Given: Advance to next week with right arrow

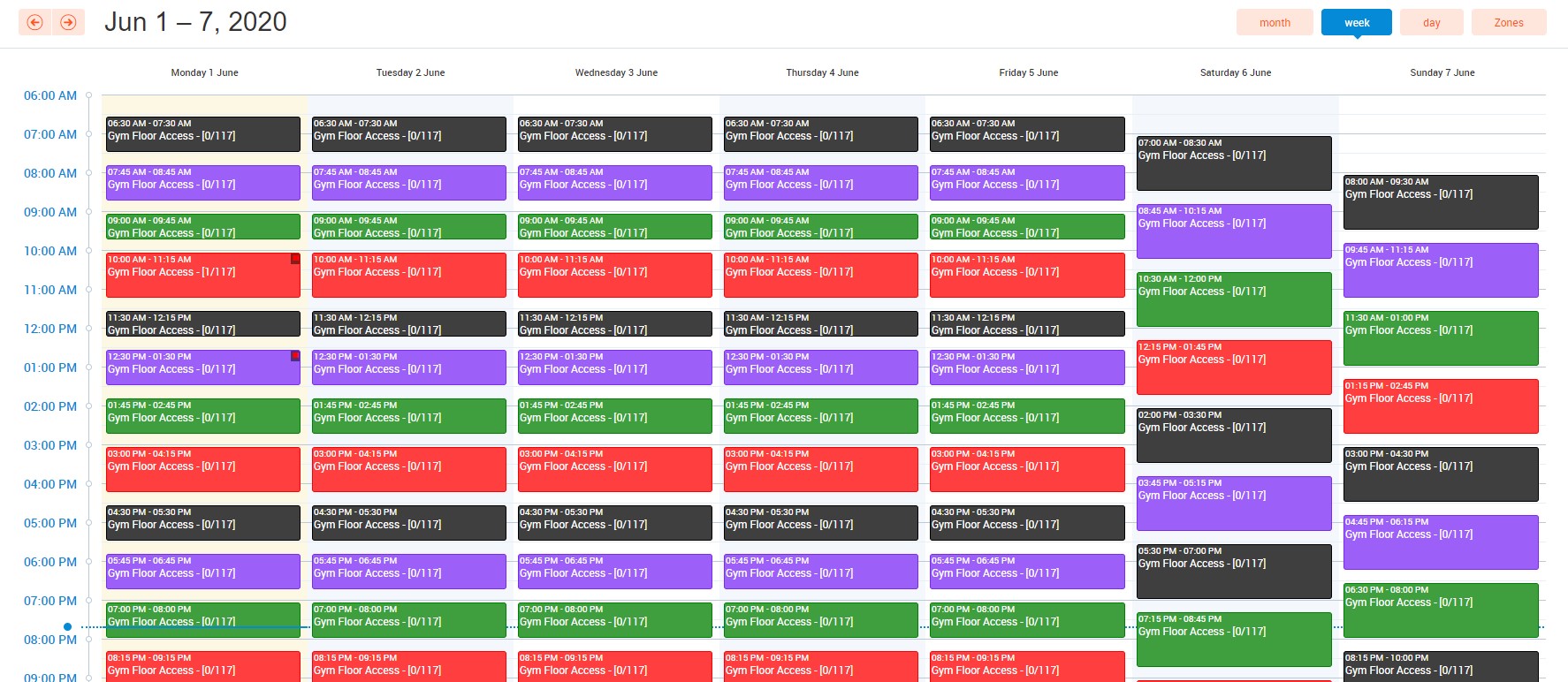Looking at the screenshot, I should (68, 22).
